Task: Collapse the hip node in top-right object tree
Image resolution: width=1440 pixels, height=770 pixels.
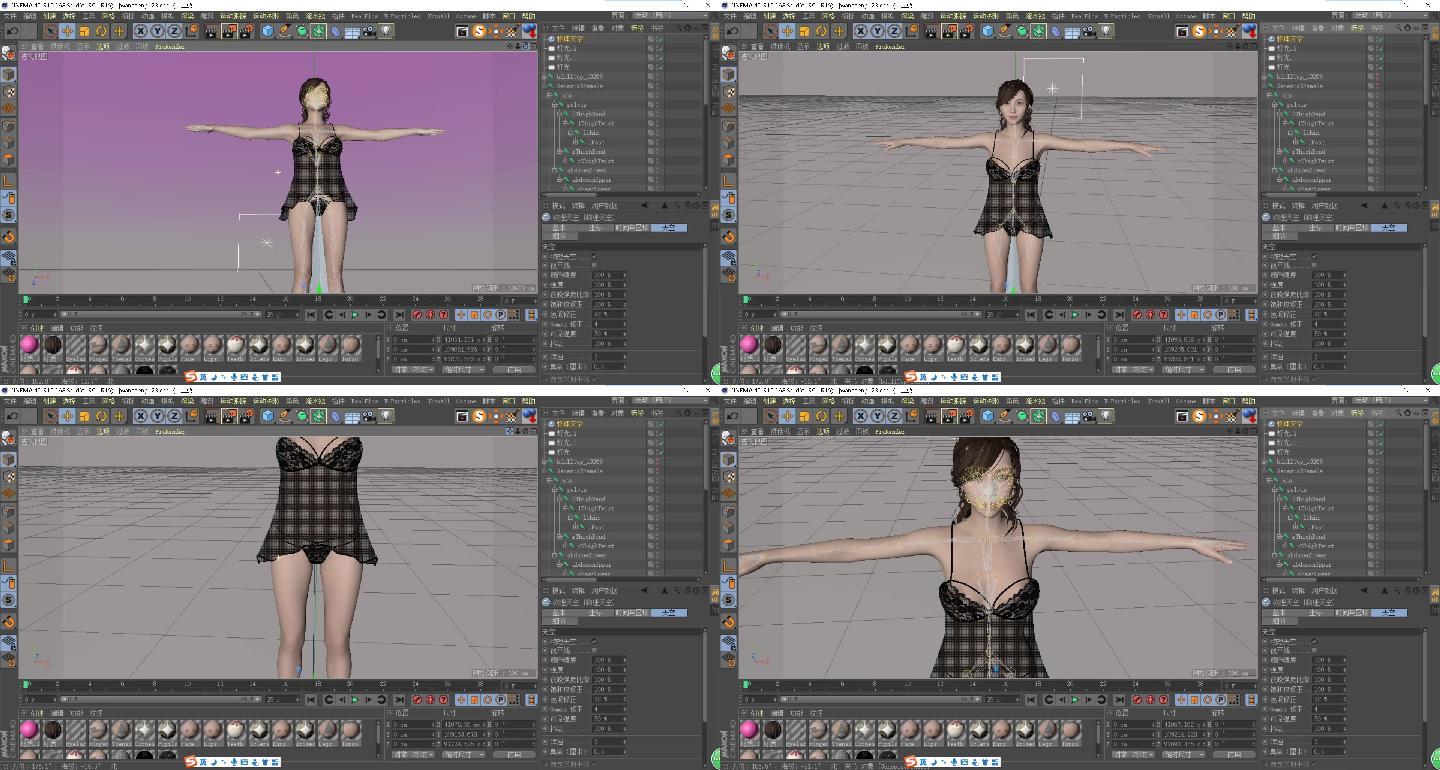Action: [x=1269, y=94]
